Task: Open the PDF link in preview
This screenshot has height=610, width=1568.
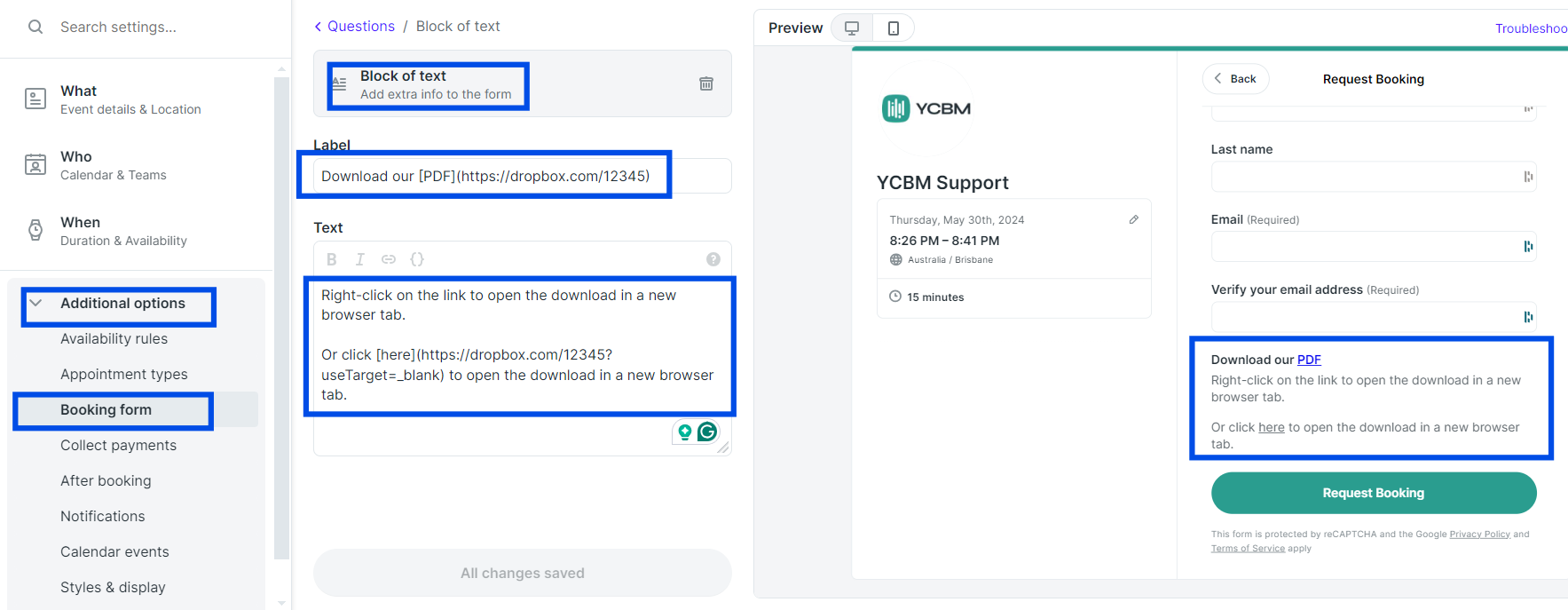Action: 1309,360
